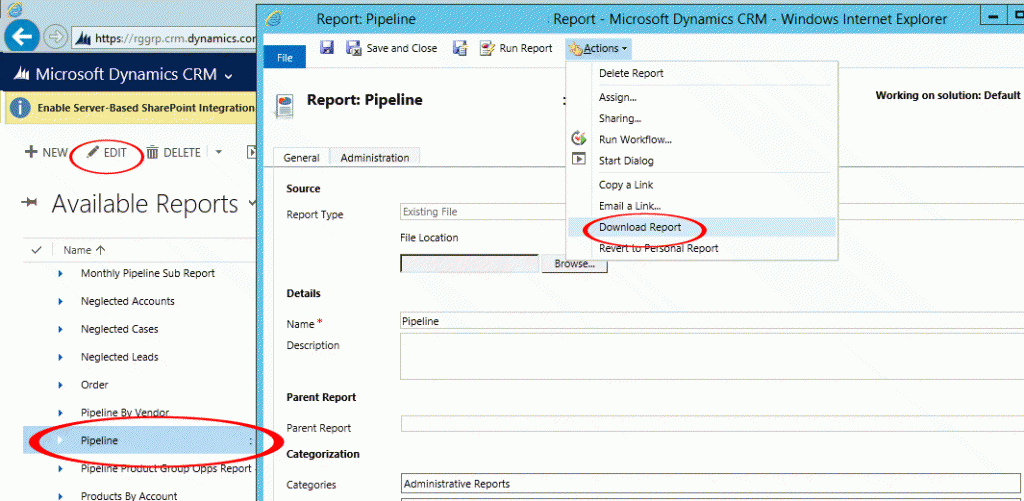1024x501 pixels.
Task: Click the browser address bar URL
Action: click(175, 38)
